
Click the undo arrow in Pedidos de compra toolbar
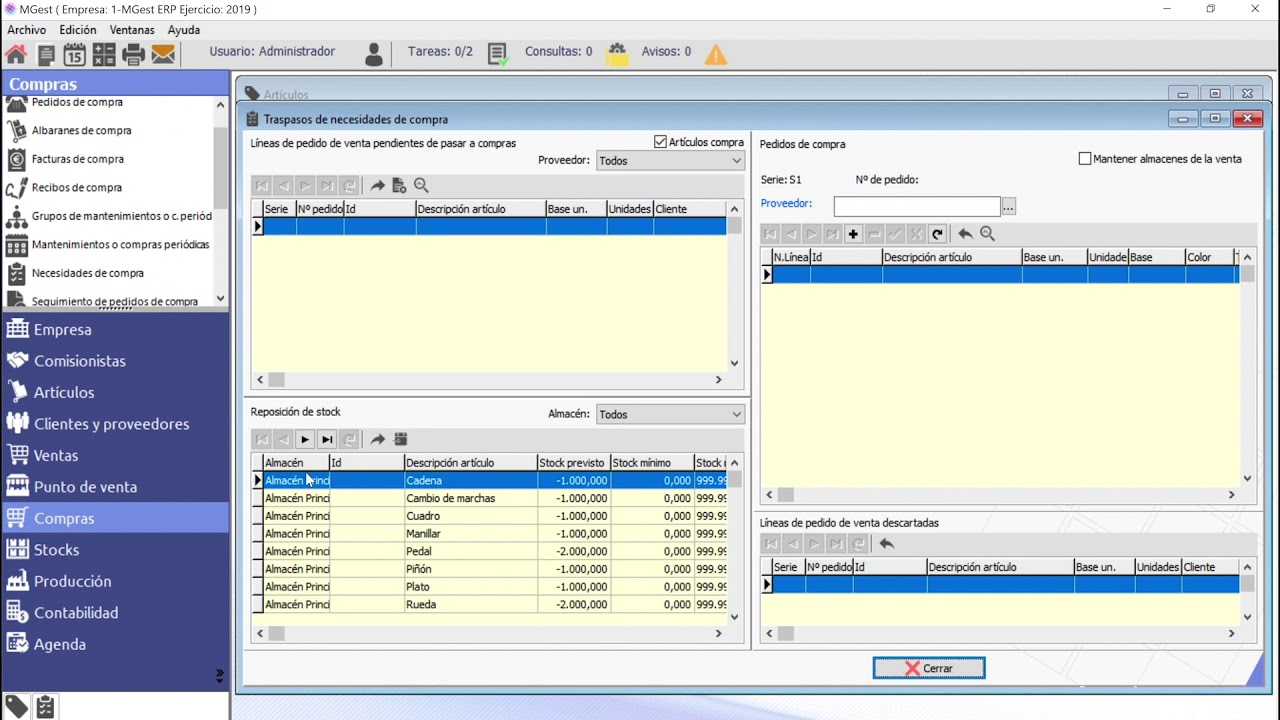click(965, 234)
